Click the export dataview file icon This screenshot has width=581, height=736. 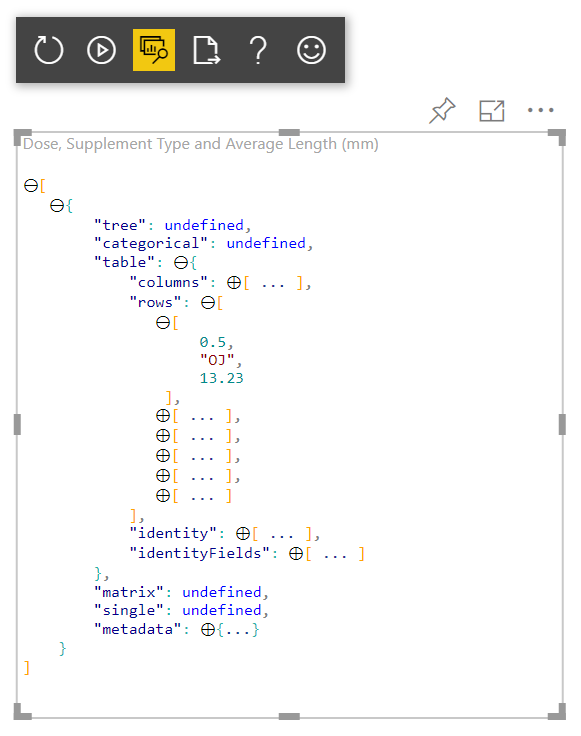(206, 50)
